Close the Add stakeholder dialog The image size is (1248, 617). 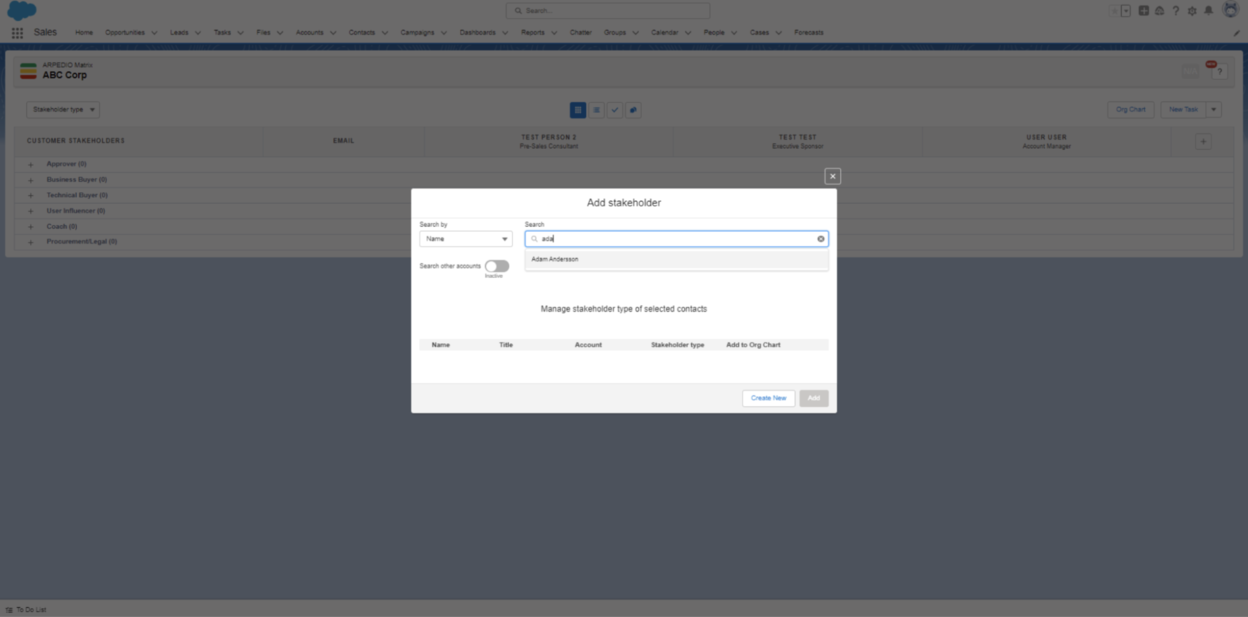832,176
